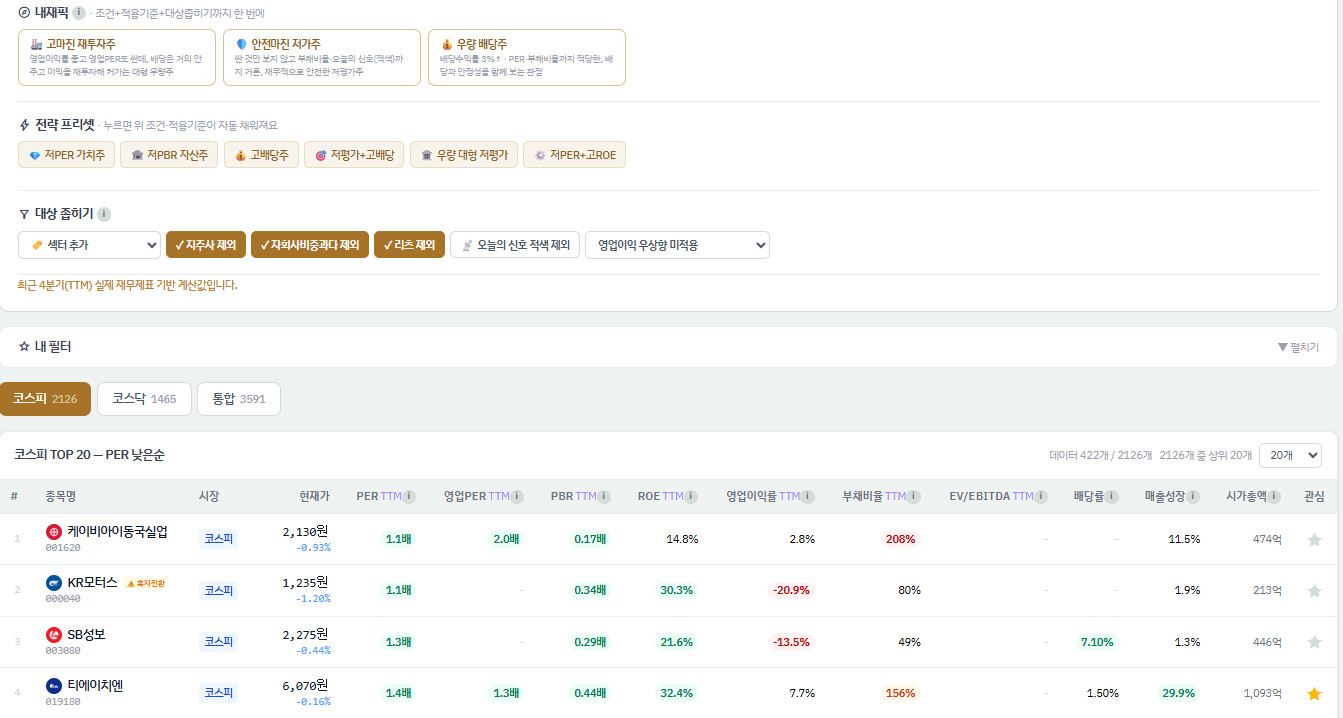Screen dimensions: 1343x718
Task: Switch to 코스피 2126 tab
Action: (x=45, y=398)
